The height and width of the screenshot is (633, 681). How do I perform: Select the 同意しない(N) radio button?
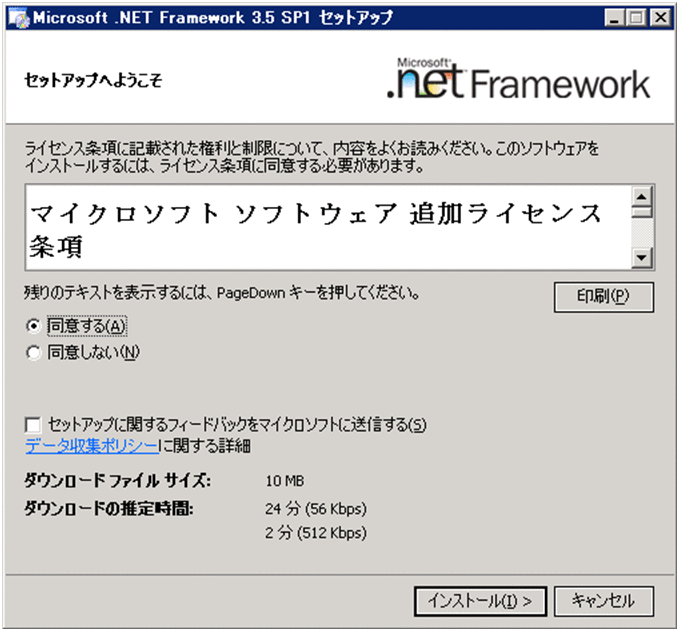coord(34,352)
